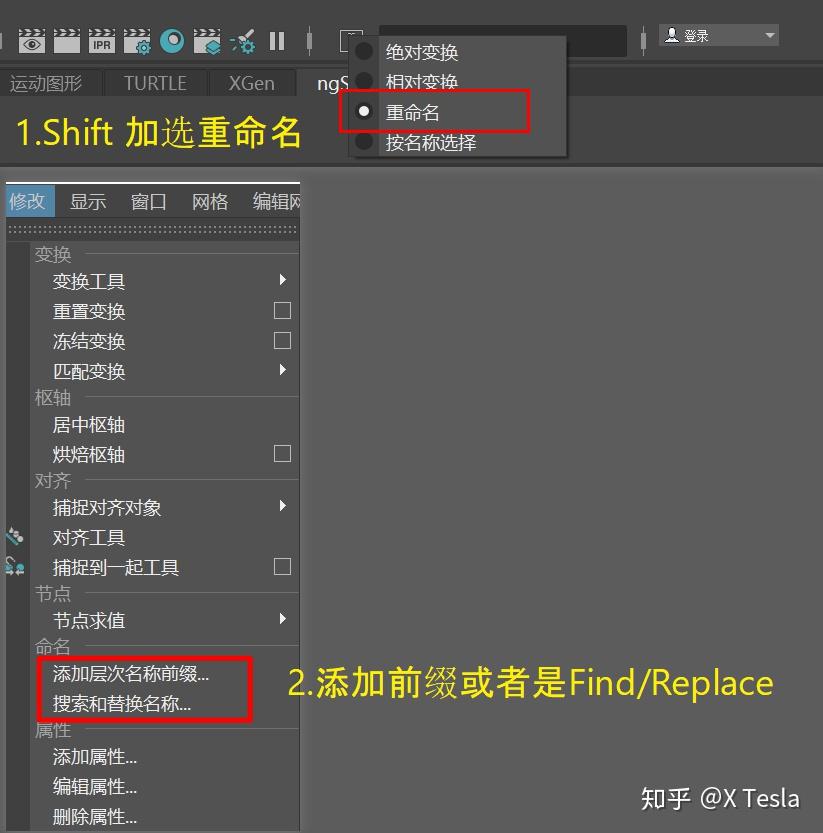Enable the 冻结变换 checkbox
Screen dimensions: 823x833
tap(282, 341)
